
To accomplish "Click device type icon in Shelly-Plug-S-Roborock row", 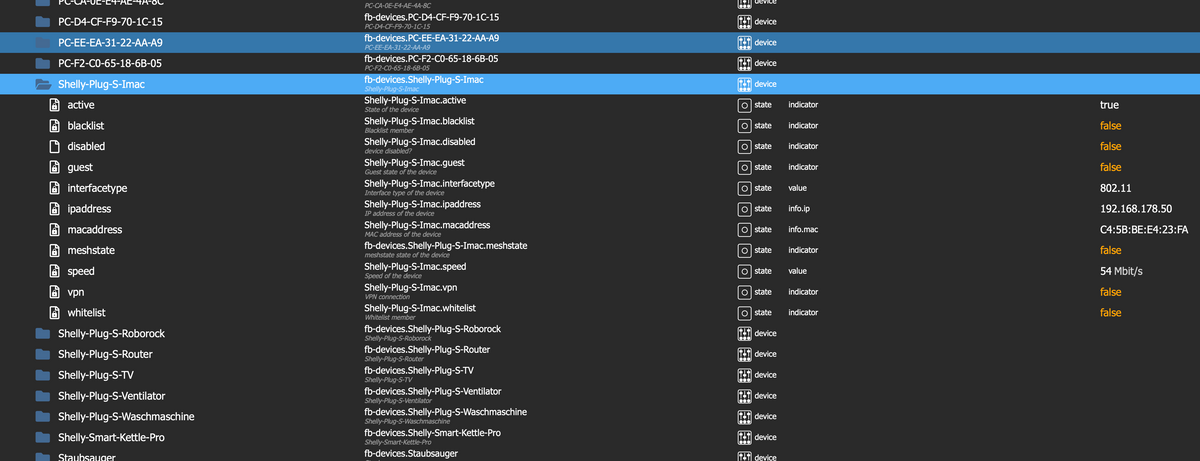I will (743, 333).
